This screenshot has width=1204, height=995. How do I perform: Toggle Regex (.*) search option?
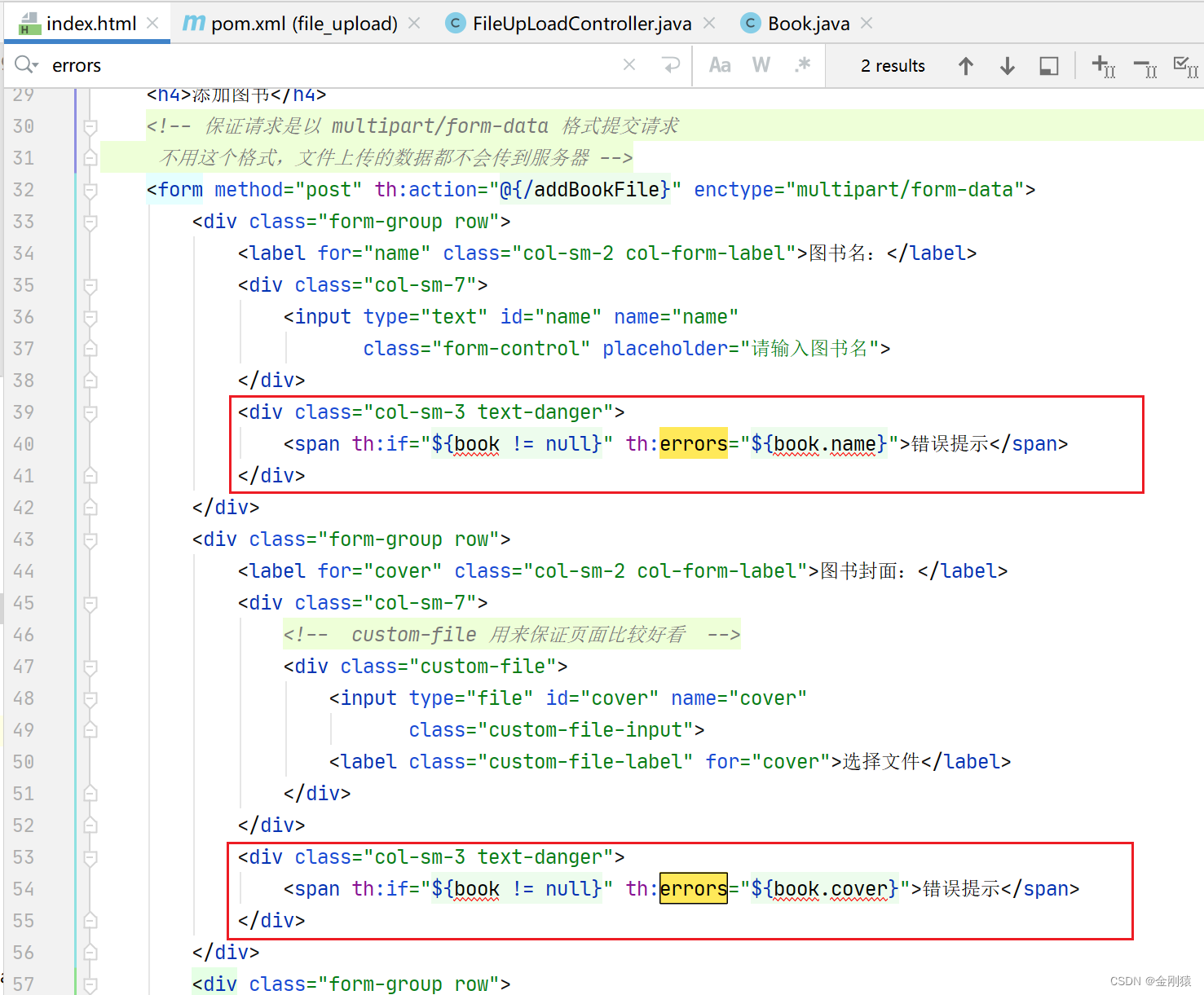[x=803, y=64]
